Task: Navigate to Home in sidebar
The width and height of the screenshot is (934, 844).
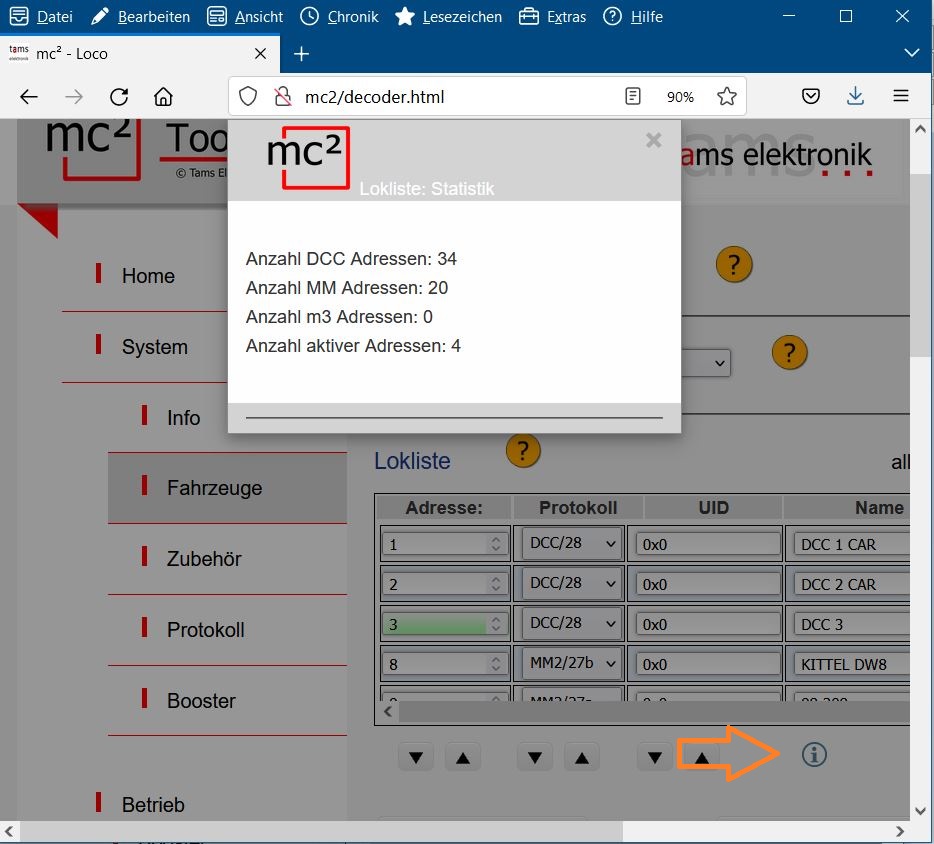Action: pyautogui.click(x=148, y=276)
